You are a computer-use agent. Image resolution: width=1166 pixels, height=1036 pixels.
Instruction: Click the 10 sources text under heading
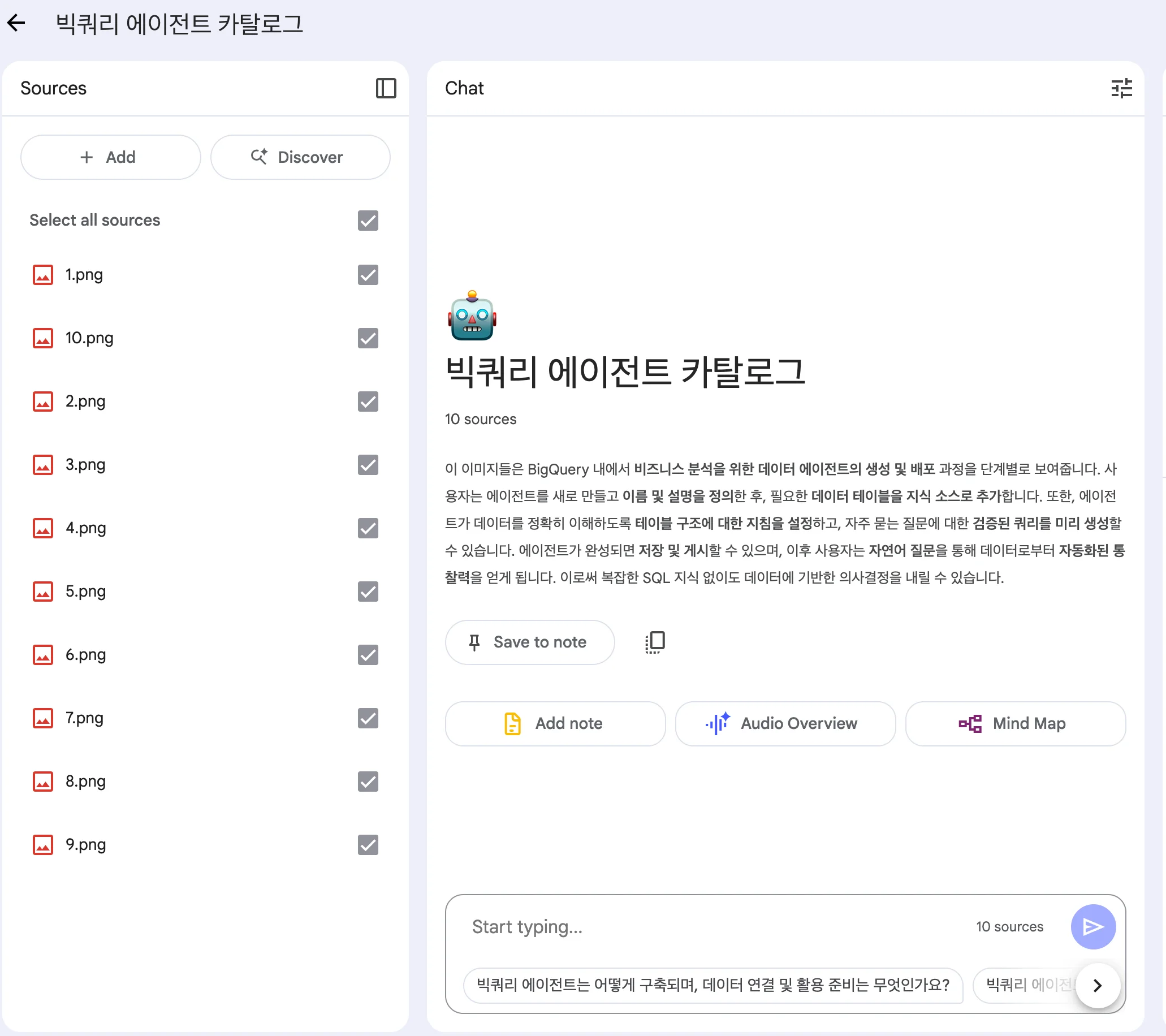(480, 419)
